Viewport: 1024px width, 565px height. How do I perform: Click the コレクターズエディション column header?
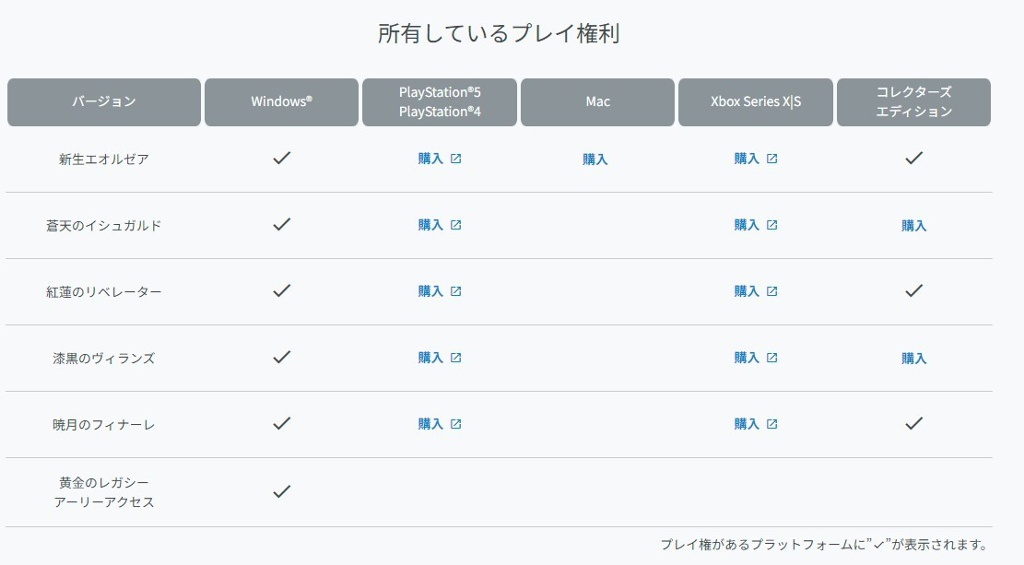coord(914,102)
